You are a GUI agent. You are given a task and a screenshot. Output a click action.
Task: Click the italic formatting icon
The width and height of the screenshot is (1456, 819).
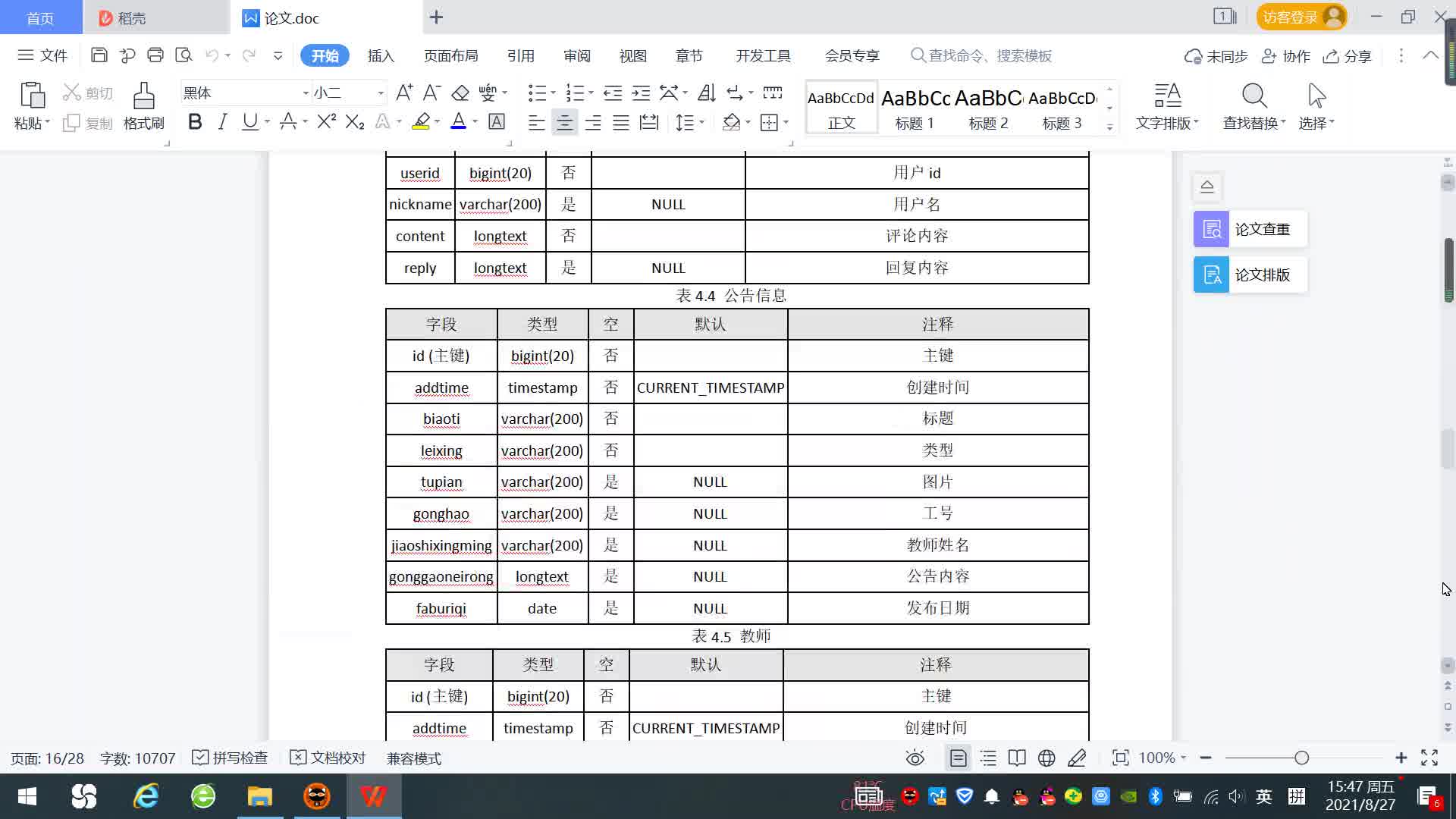point(222,122)
